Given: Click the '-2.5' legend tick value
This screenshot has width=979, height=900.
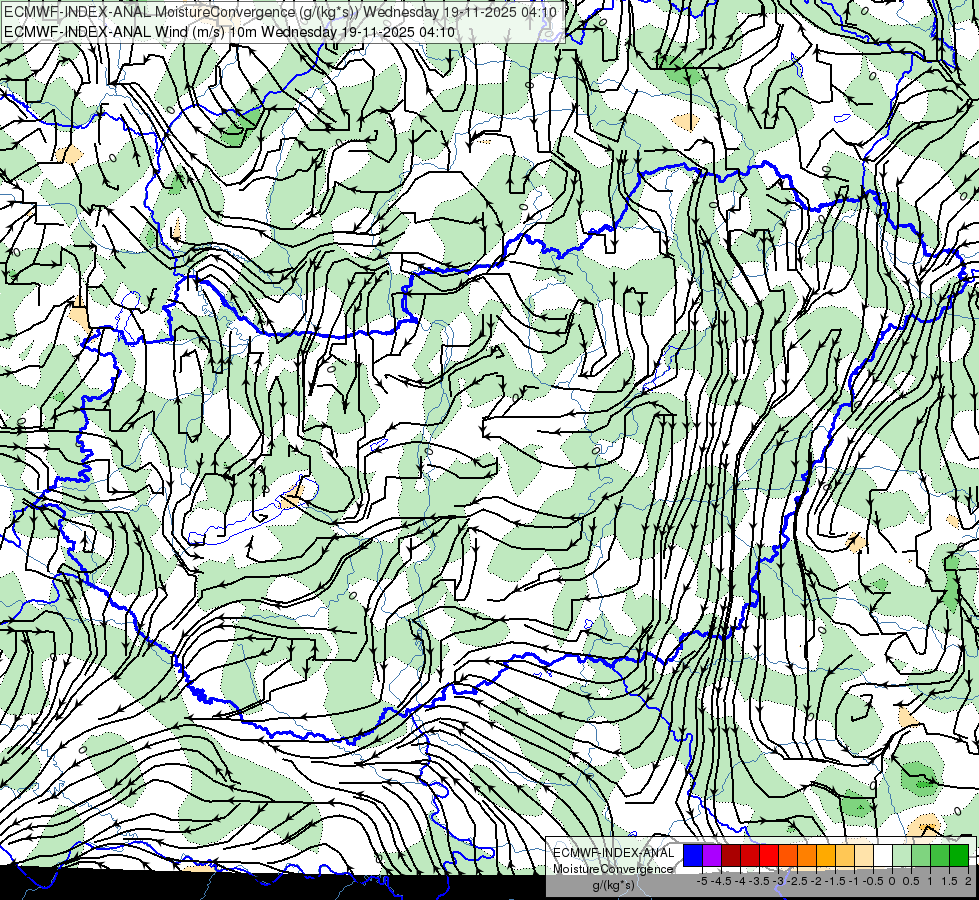Looking at the screenshot, I should point(795,881).
